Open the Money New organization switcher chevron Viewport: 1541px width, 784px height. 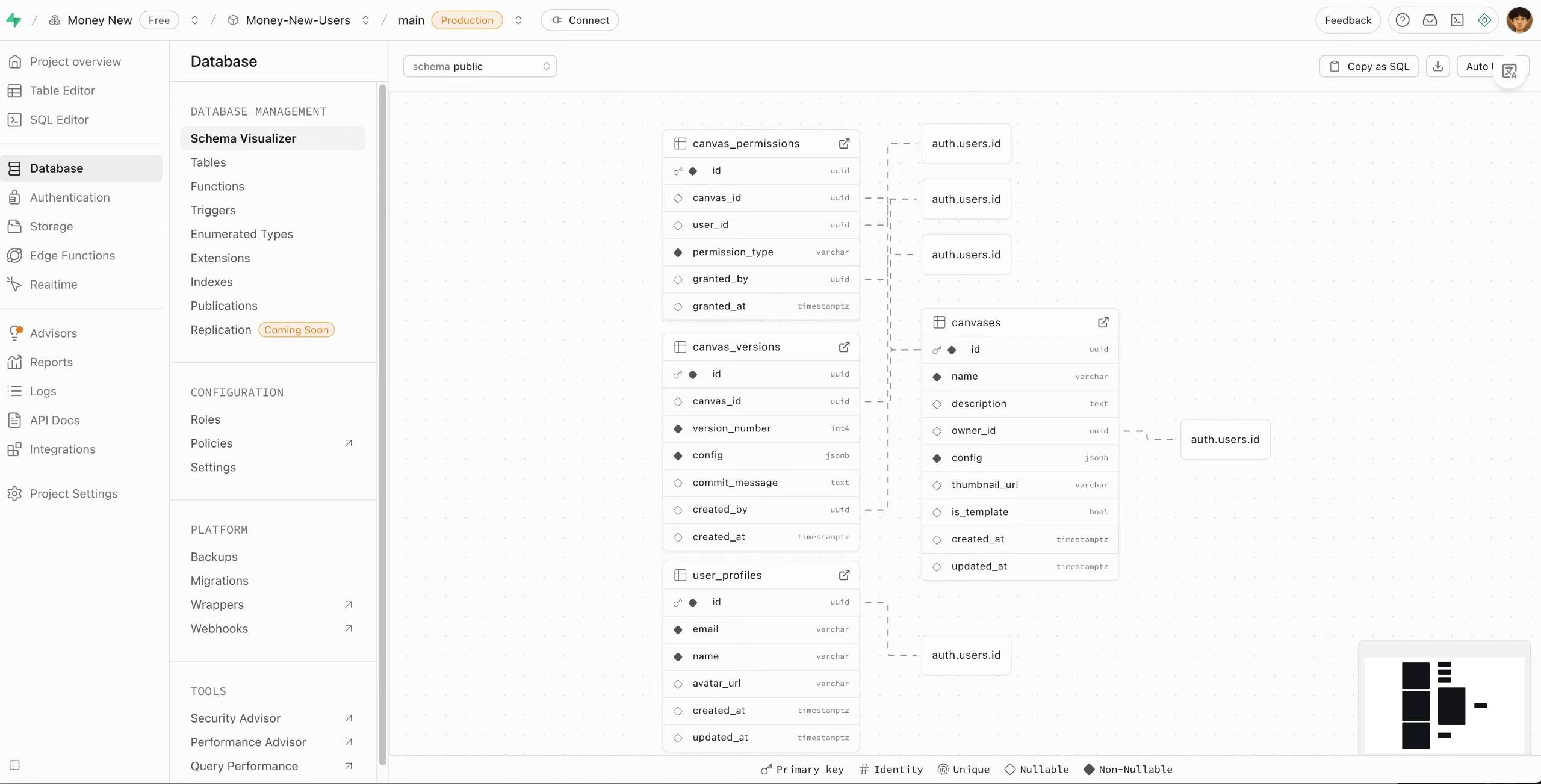click(x=194, y=20)
